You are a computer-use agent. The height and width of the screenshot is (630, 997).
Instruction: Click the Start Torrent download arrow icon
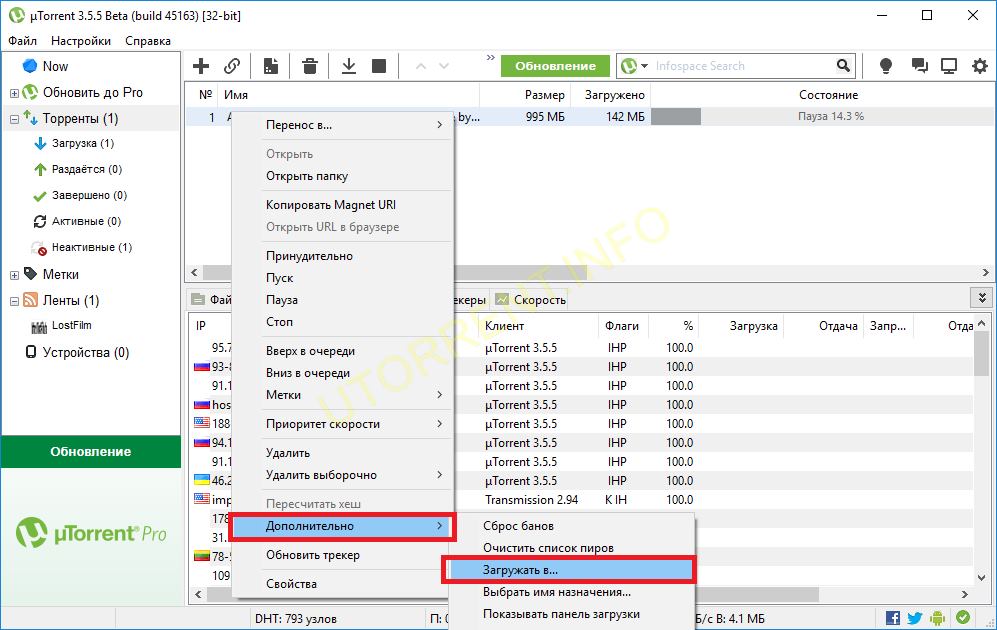click(348, 65)
